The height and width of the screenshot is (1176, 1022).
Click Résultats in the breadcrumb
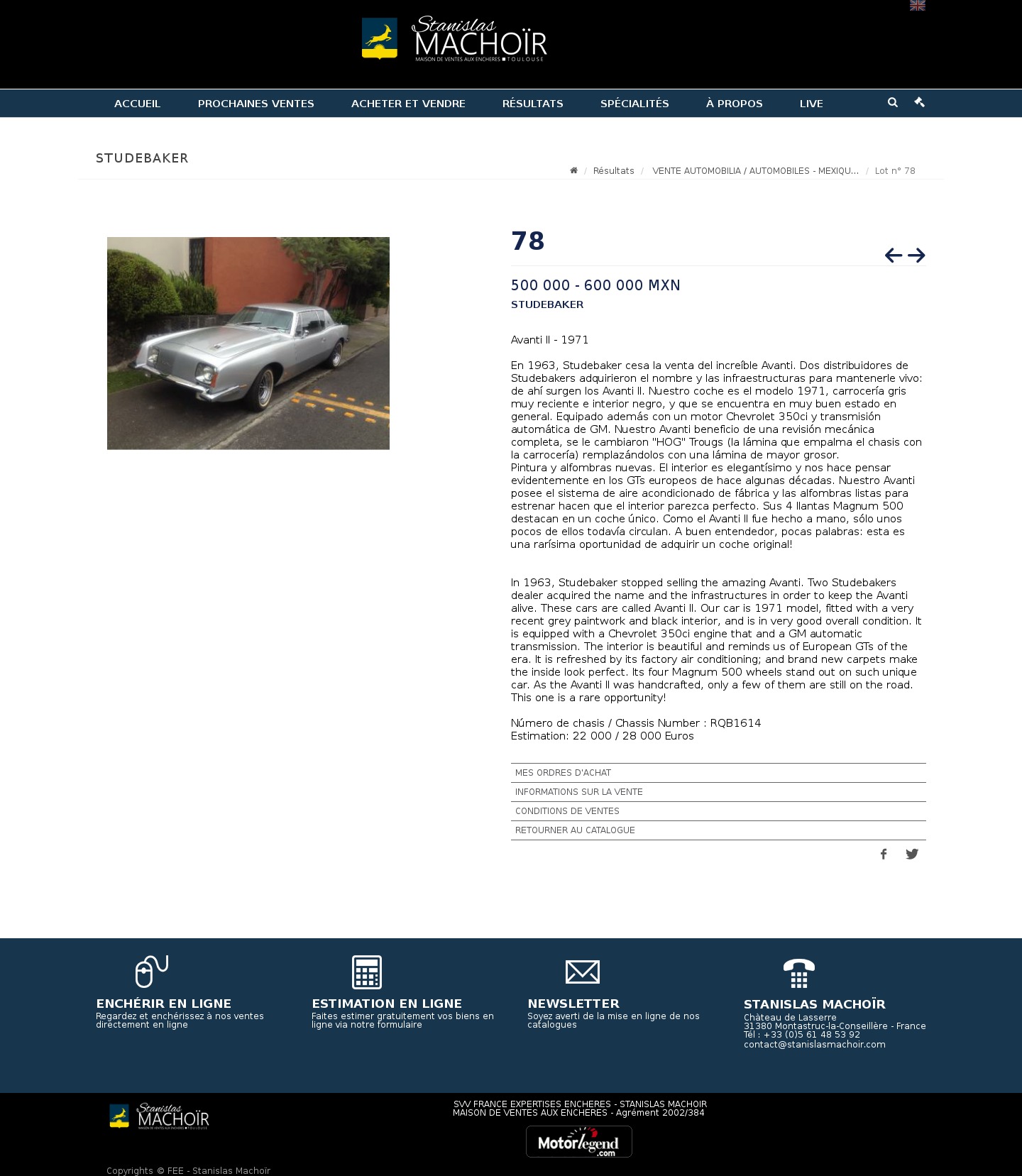coord(613,171)
